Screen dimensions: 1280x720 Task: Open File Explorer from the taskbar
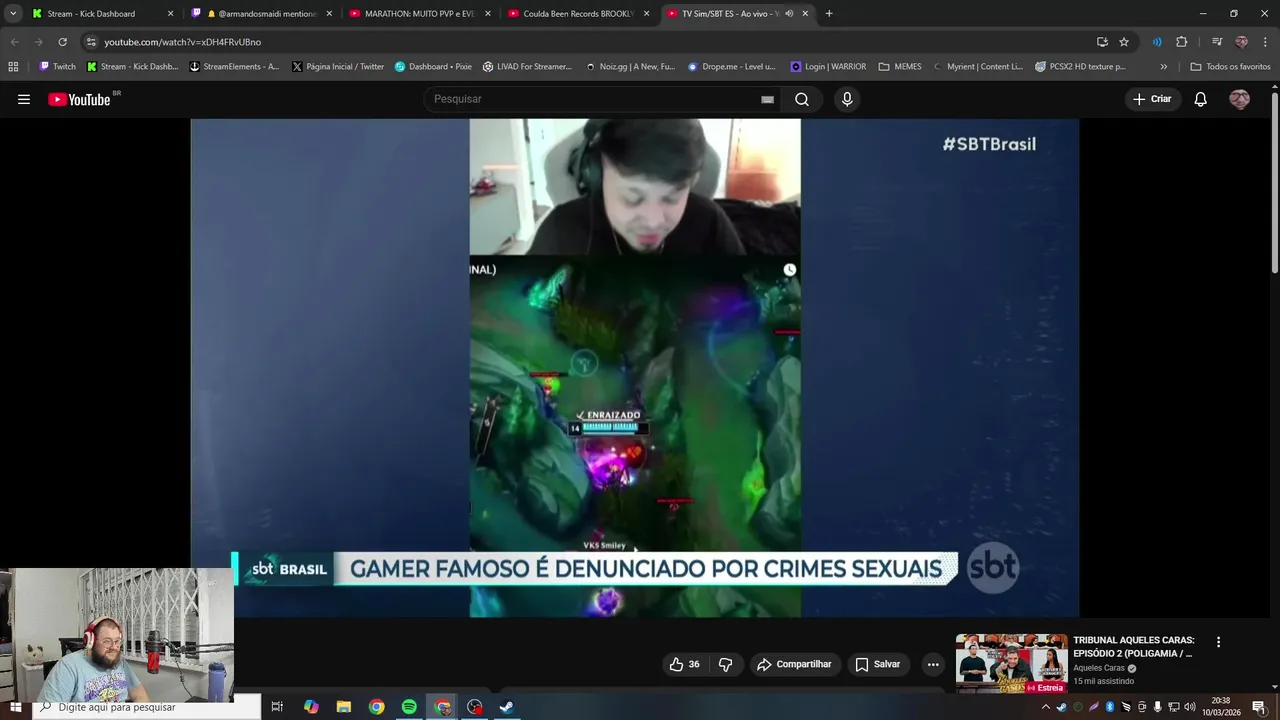(344, 707)
